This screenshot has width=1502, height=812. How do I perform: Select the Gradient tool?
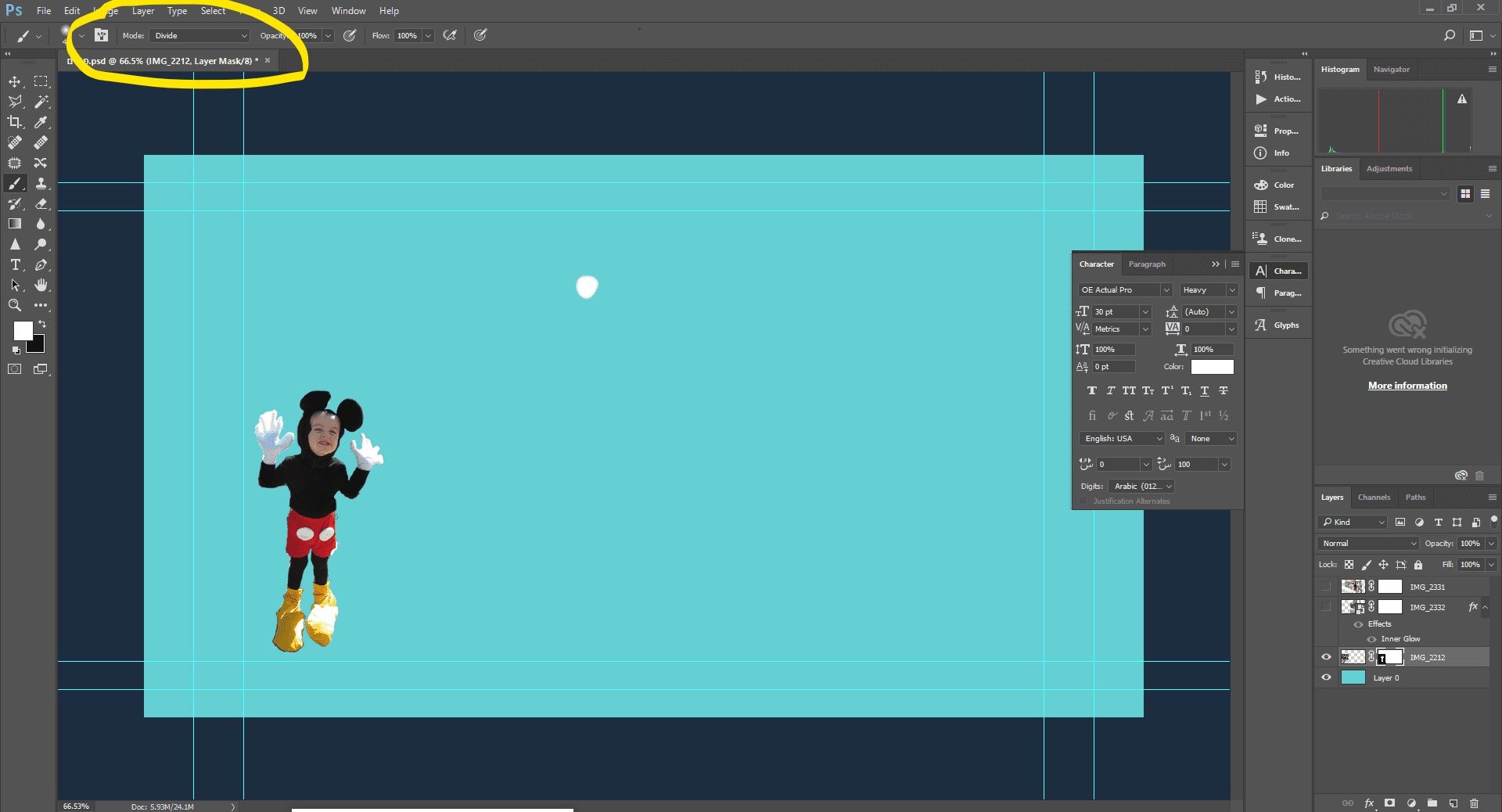coord(15,224)
